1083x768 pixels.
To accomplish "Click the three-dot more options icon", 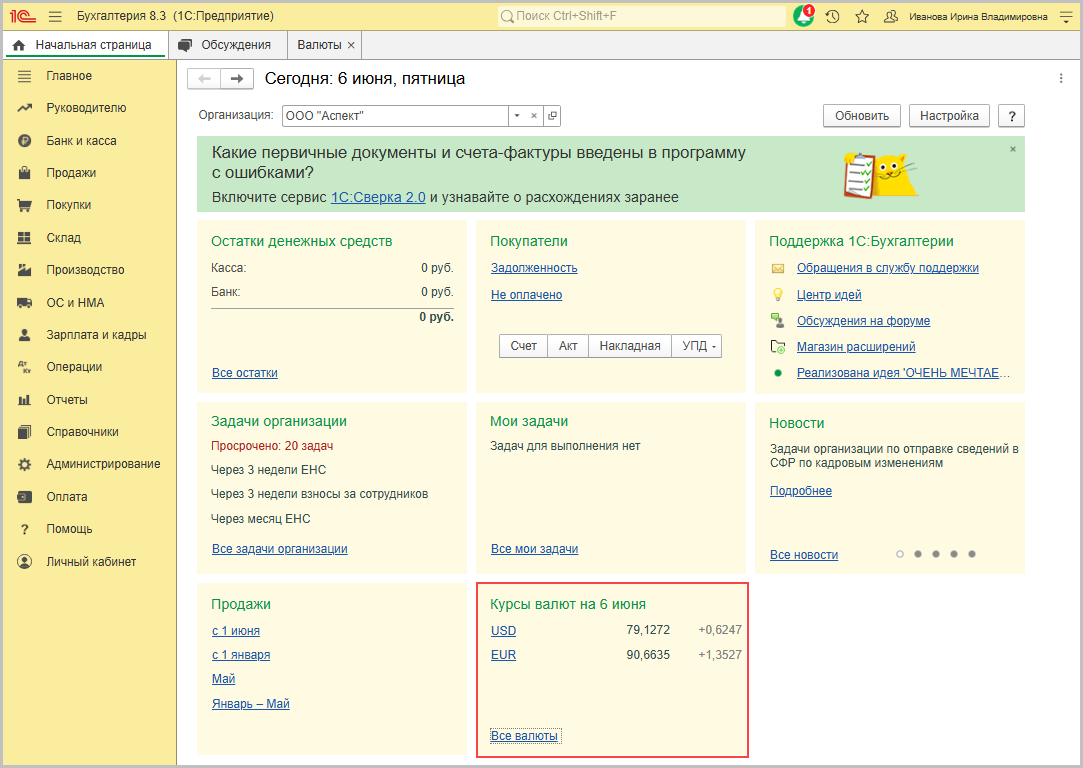I will pos(1061,79).
